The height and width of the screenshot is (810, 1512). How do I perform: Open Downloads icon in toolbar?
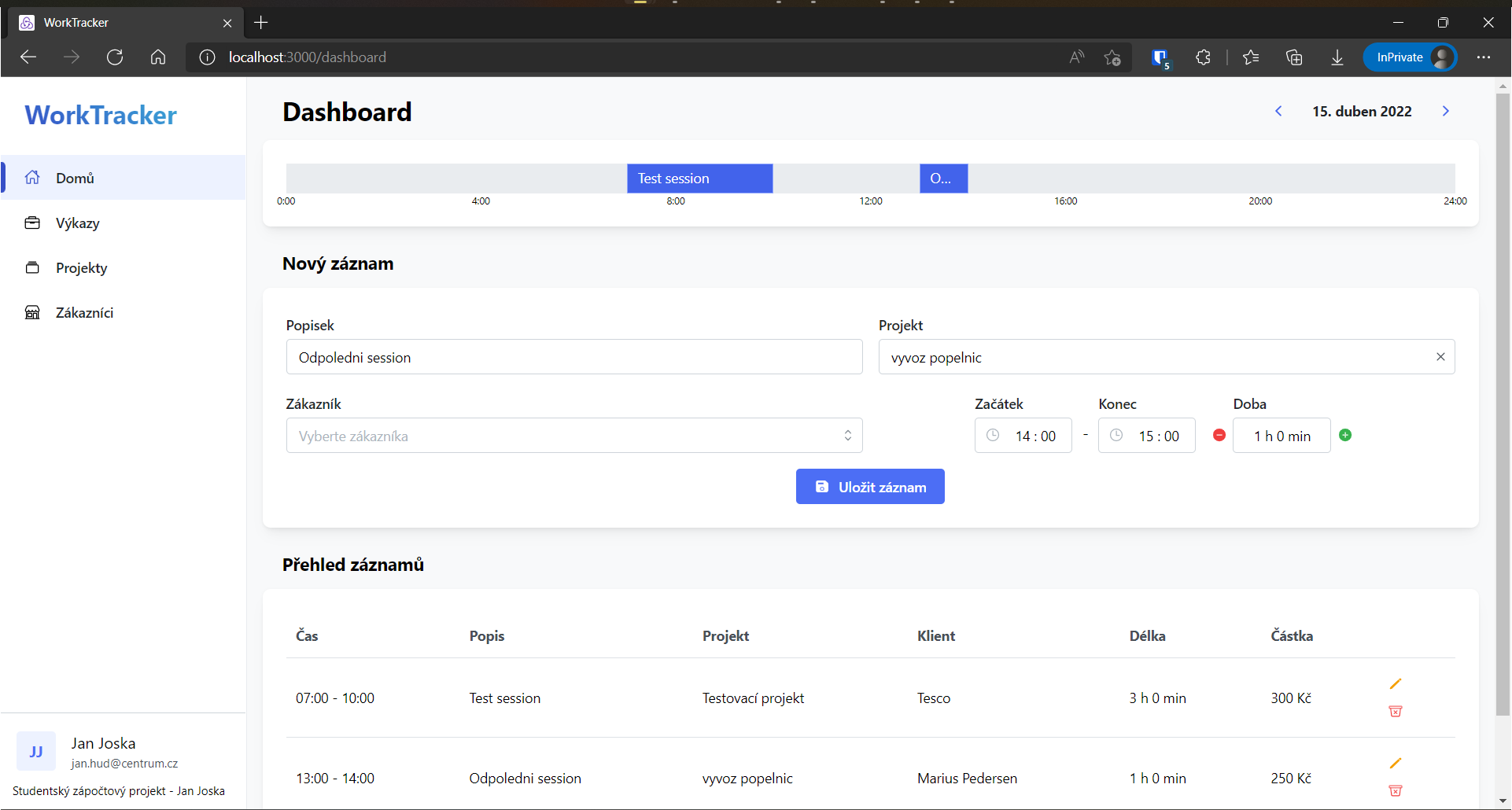pyautogui.click(x=1337, y=57)
